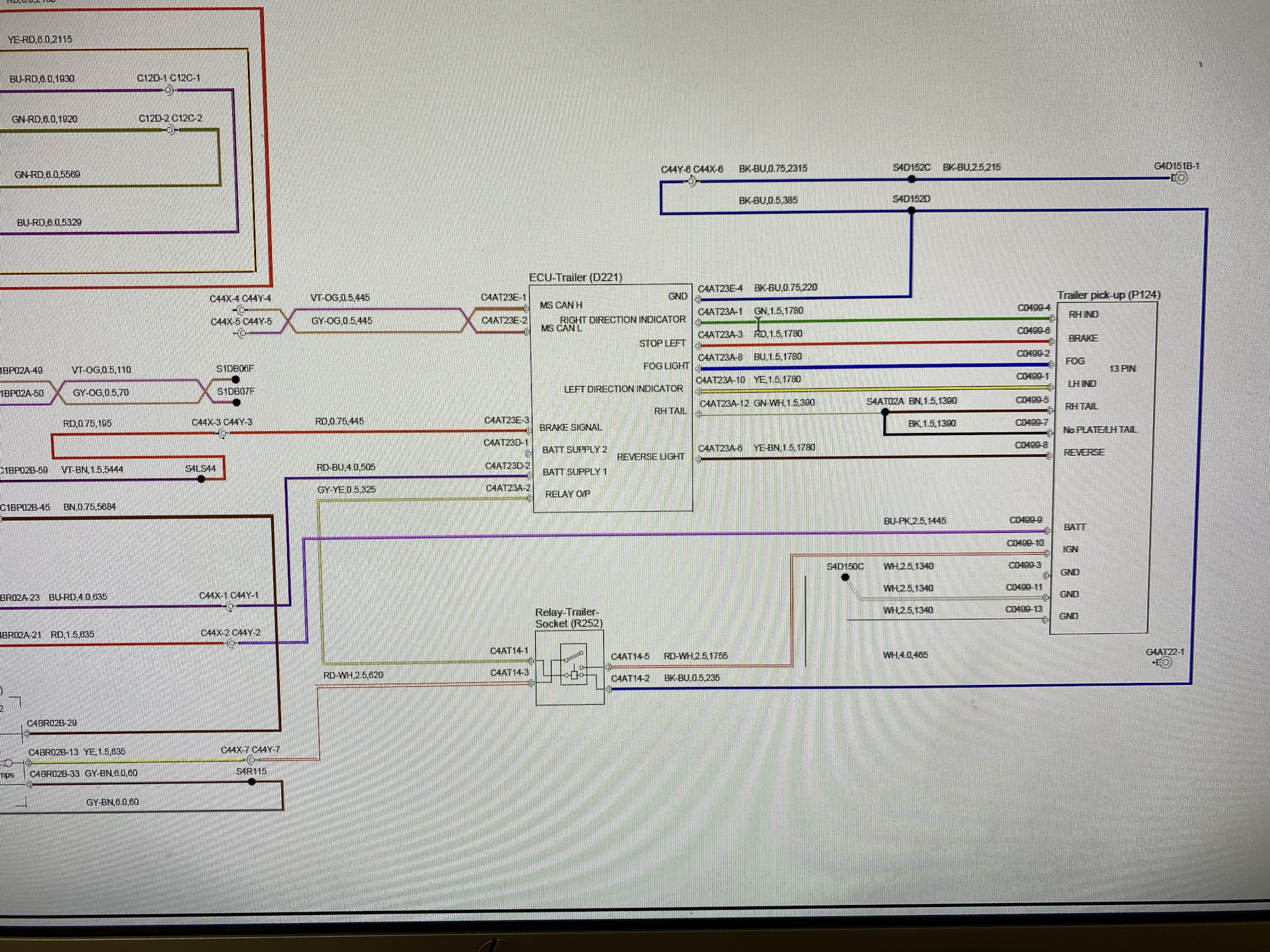Click the GN,1.5,1780 wire label
The image size is (1270, 952).
coord(779,311)
